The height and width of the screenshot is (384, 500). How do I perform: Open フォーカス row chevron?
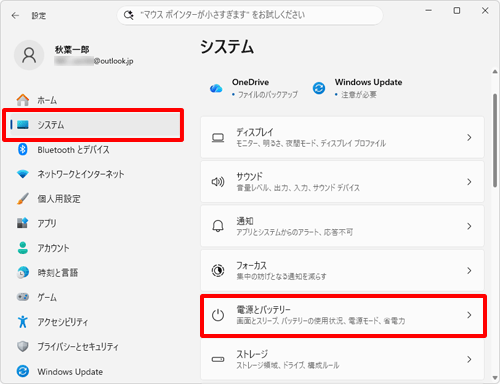click(x=469, y=270)
